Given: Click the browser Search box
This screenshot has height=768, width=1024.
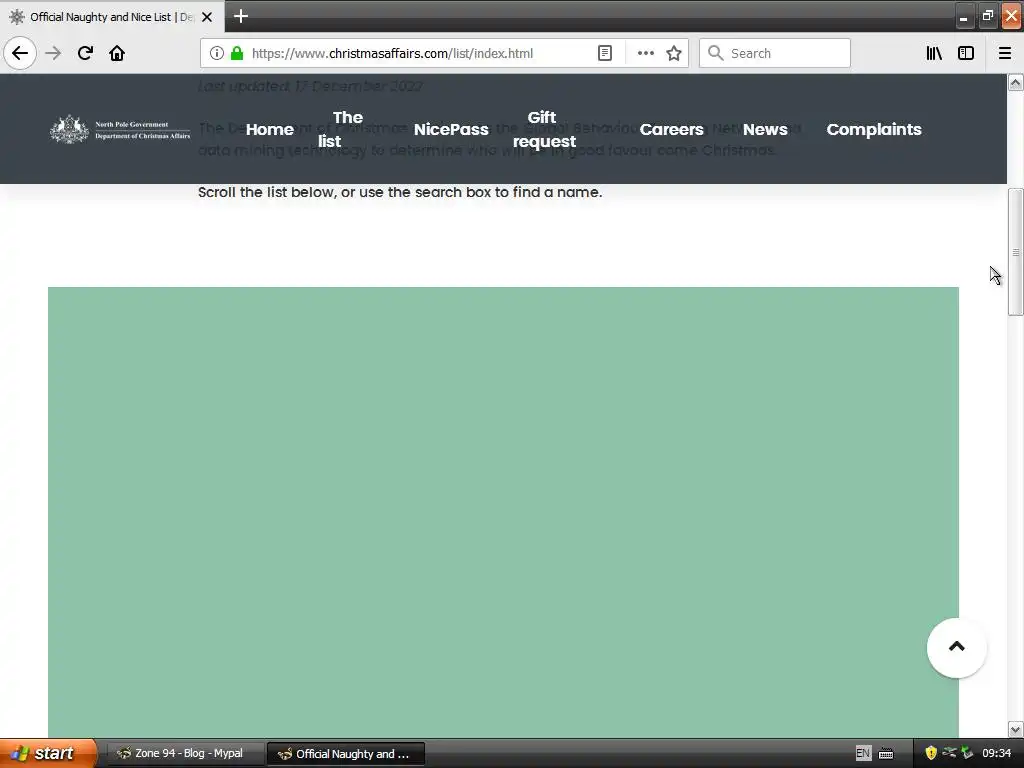Looking at the screenshot, I should coord(775,53).
